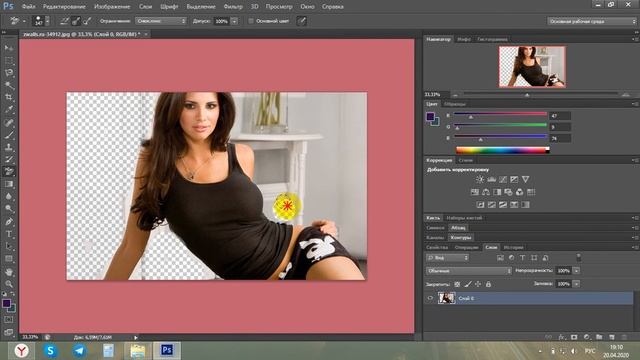Toggle tablet pressure button in options bar
640x360 pixels.
(301, 21)
